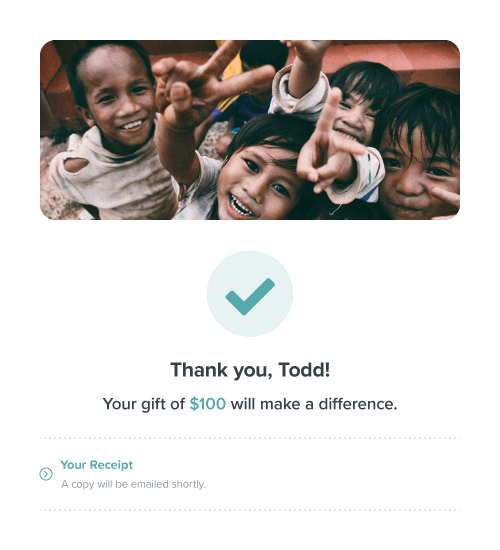
Task: Click the word 'difference.' in the subtitle
Action: pos(358,404)
